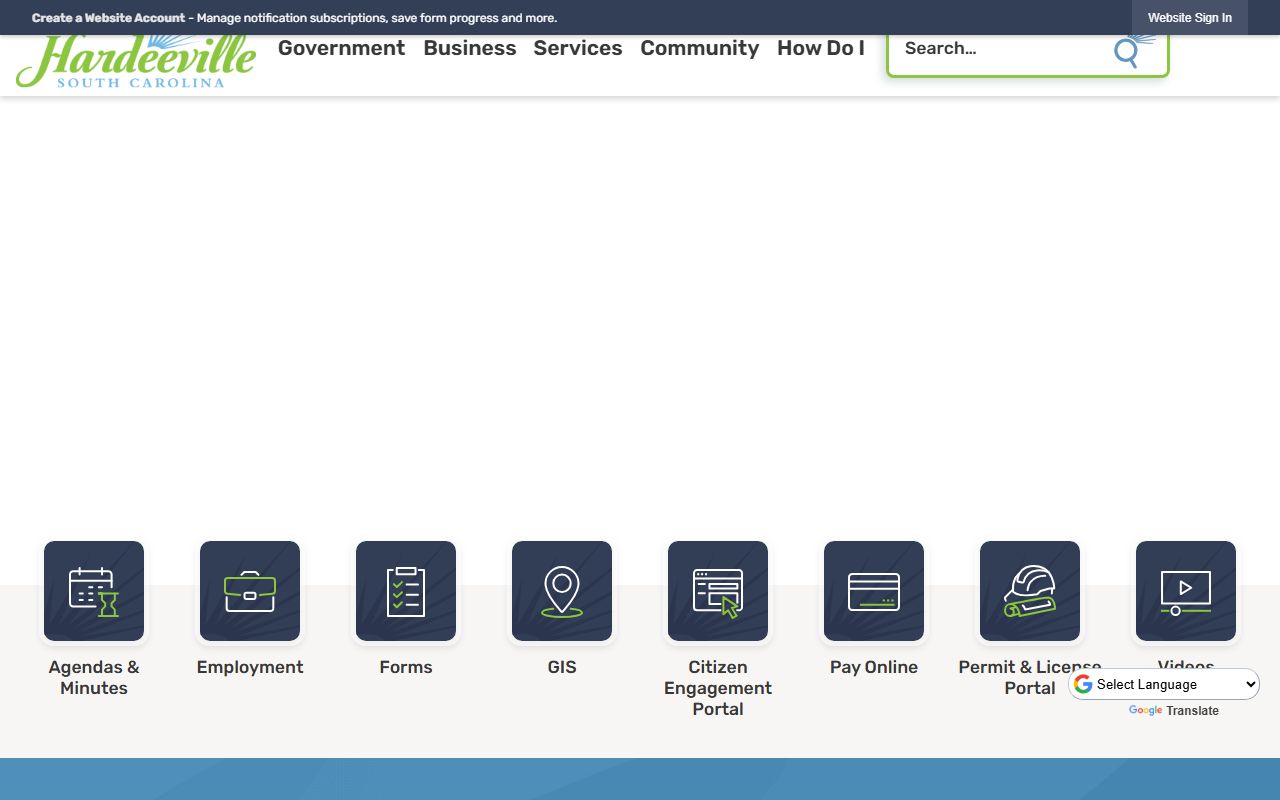Click Create a Website Account link
The height and width of the screenshot is (800, 1280).
pyautogui.click(x=108, y=18)
